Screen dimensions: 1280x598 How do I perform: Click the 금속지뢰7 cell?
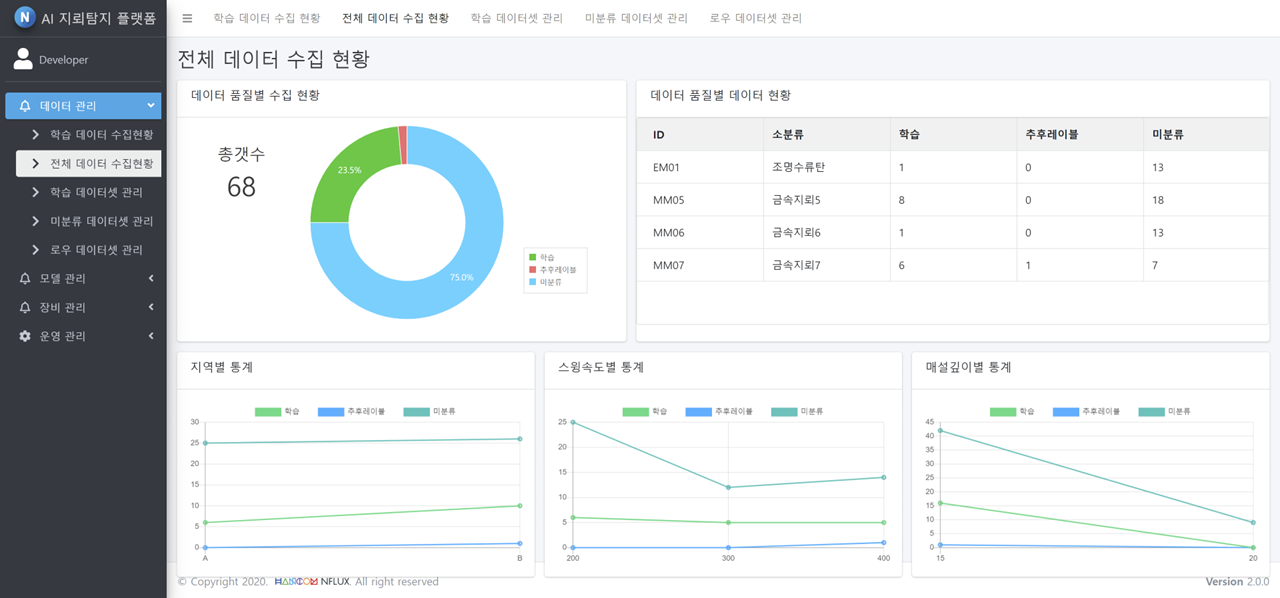[827, 266]
